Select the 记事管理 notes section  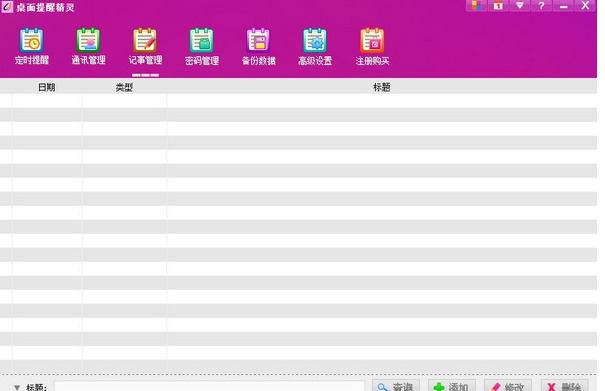(145, 47)
